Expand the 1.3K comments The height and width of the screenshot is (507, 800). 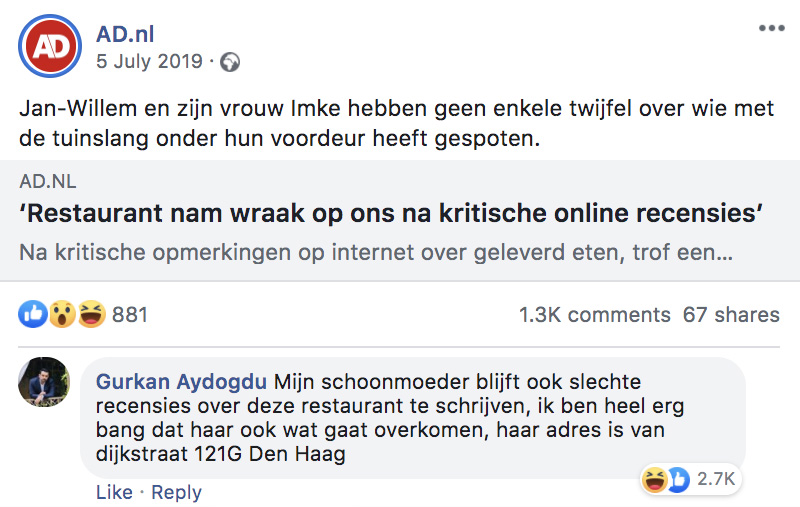click(594, 315)
